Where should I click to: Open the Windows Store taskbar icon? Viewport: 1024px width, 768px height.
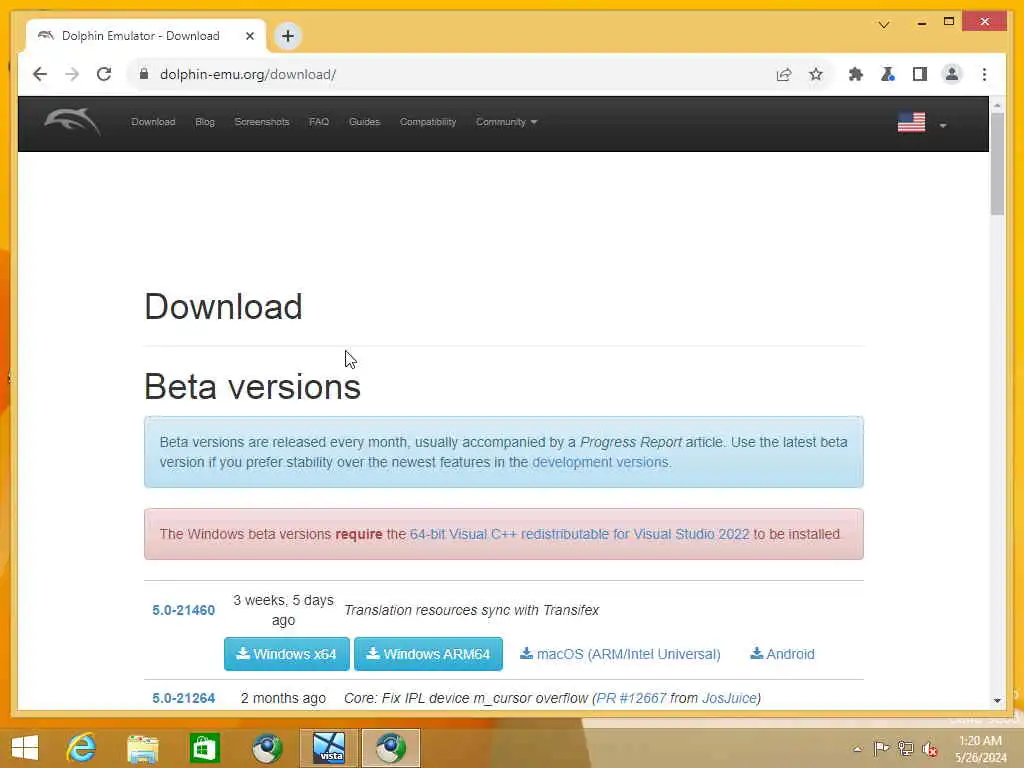click(204, 748)
